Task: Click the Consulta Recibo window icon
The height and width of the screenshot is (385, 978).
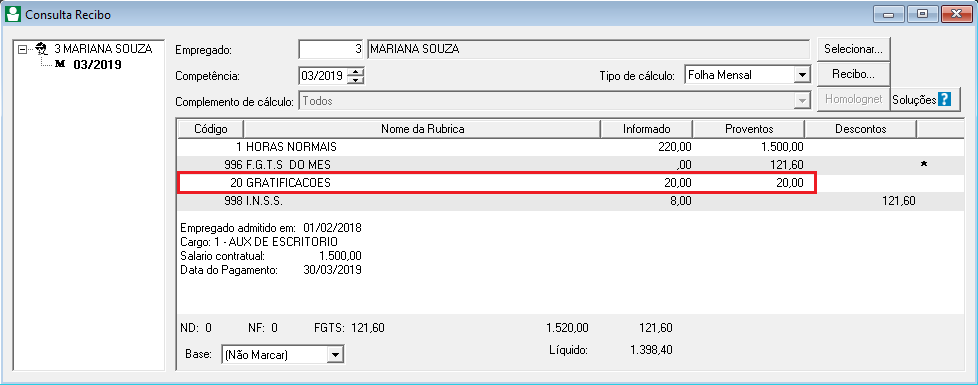Action: [13, 14]
